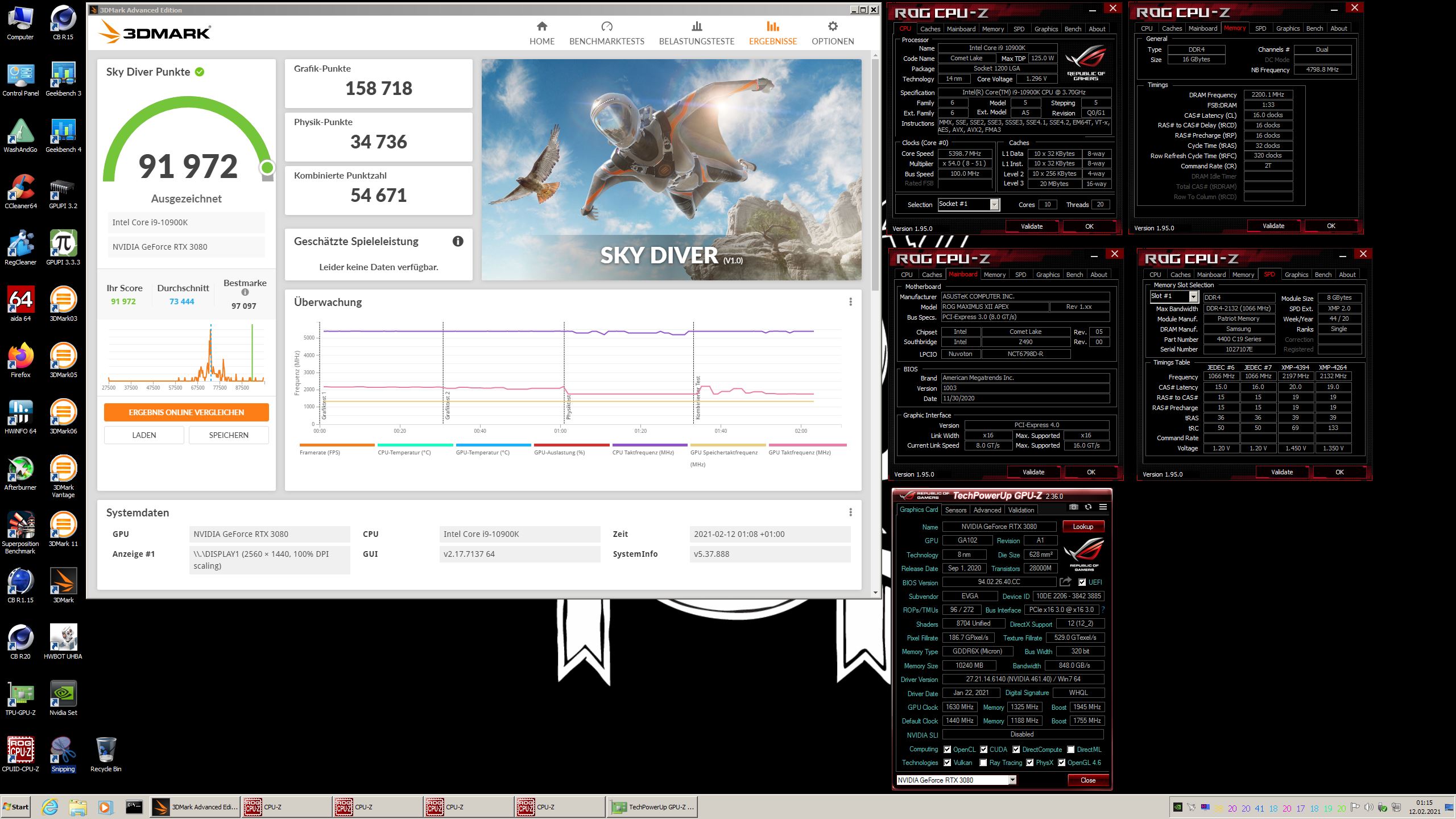Open the HWiNFO 64 shortcut
This screenshot has width=1456, height=819.
click(20, 417)
